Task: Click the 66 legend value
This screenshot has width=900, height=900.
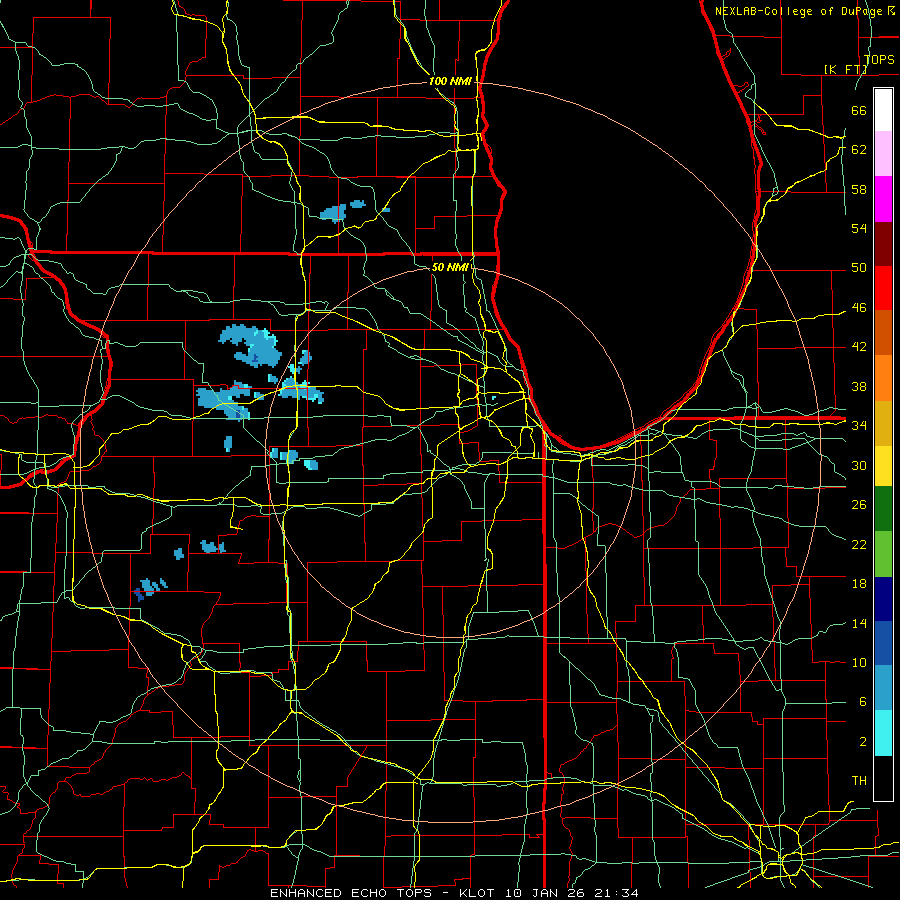Action: (859, 110)
